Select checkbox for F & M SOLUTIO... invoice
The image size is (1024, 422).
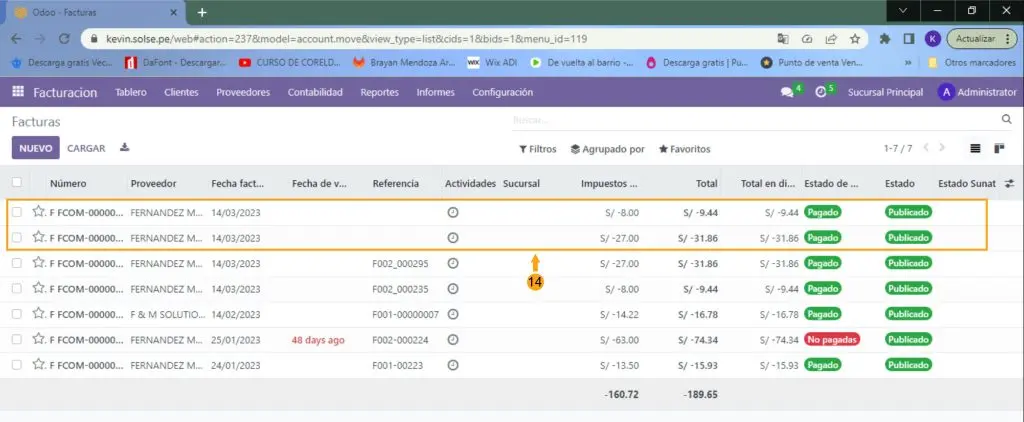[x=17, y=314]
